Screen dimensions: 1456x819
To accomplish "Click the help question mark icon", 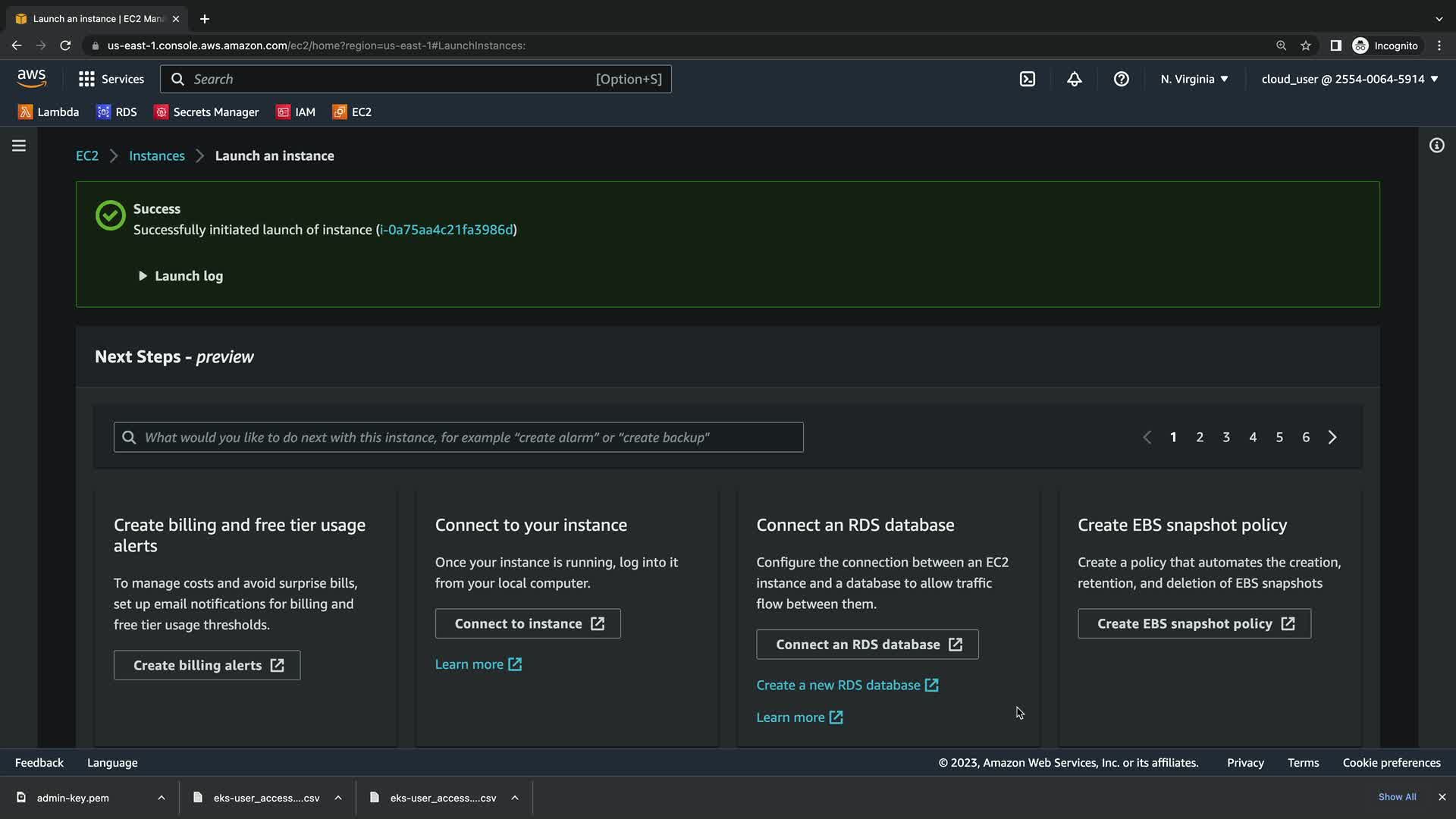I will click(1121, 79).
